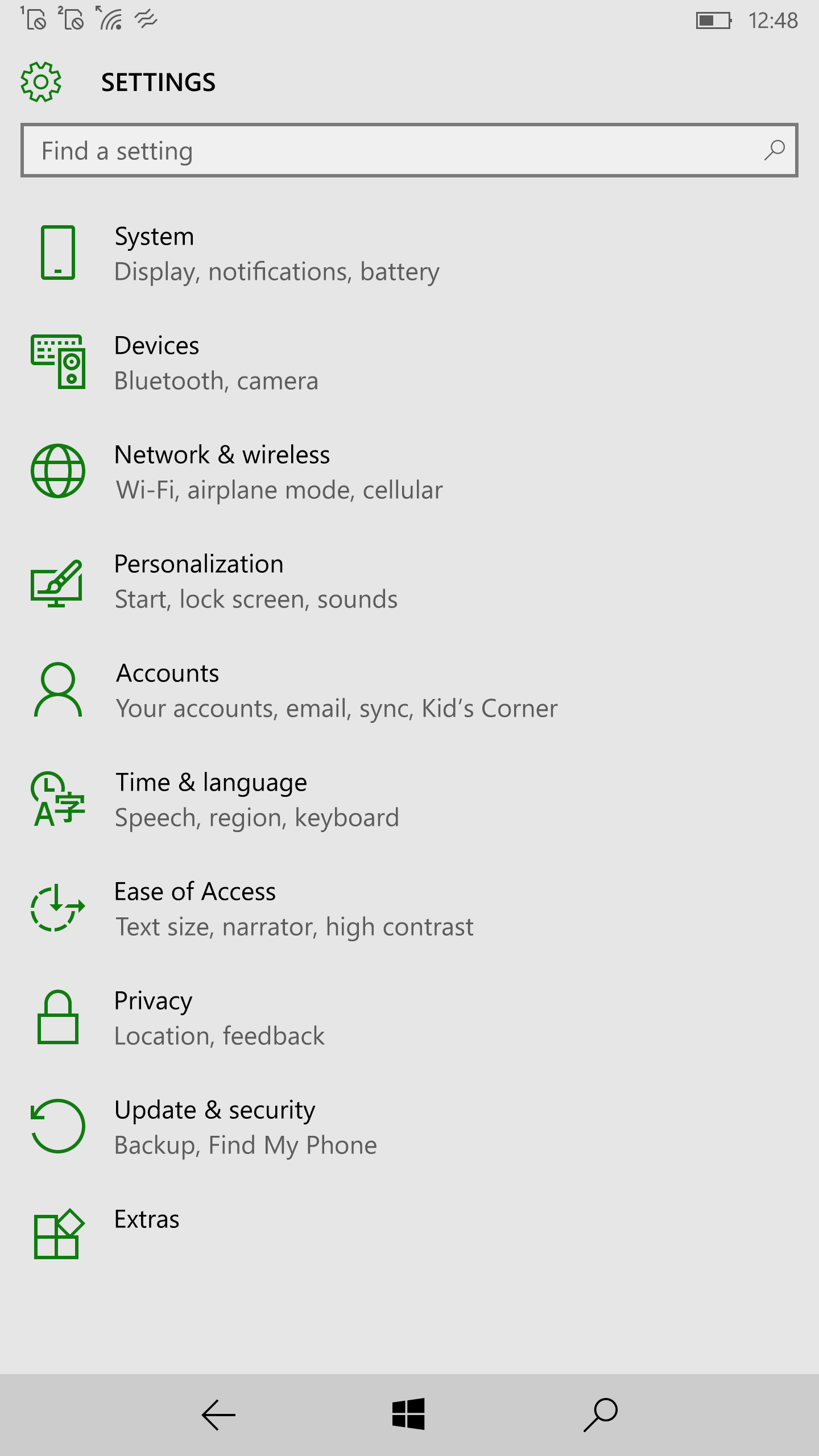Screen dimensions: 819x1456
Task: Select the Ease of Access icon
Action: pos(58,908)
